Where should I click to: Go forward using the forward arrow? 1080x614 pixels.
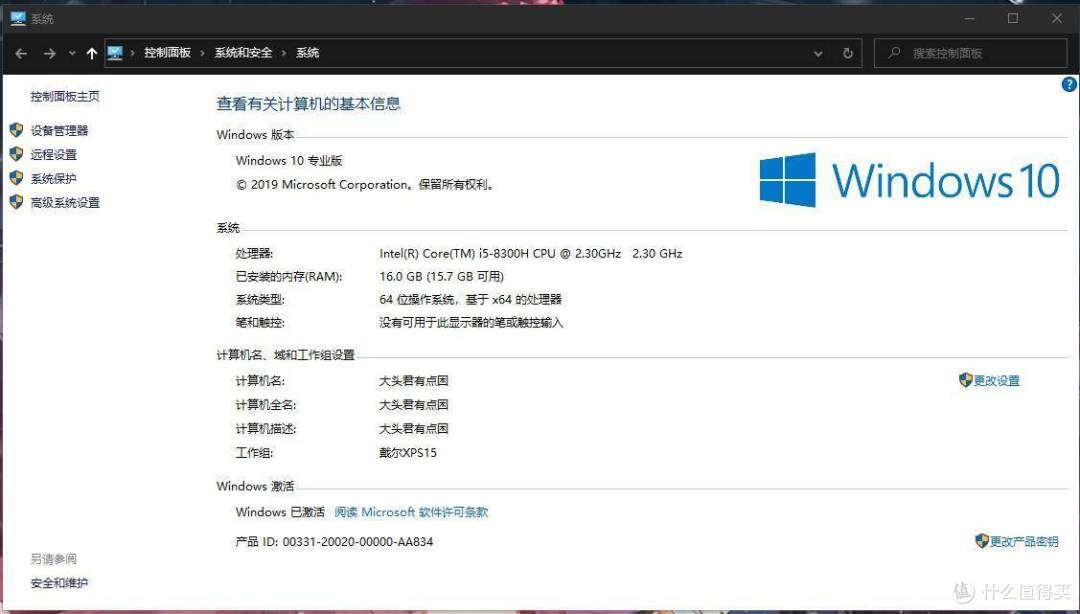(x=50, y=53)
